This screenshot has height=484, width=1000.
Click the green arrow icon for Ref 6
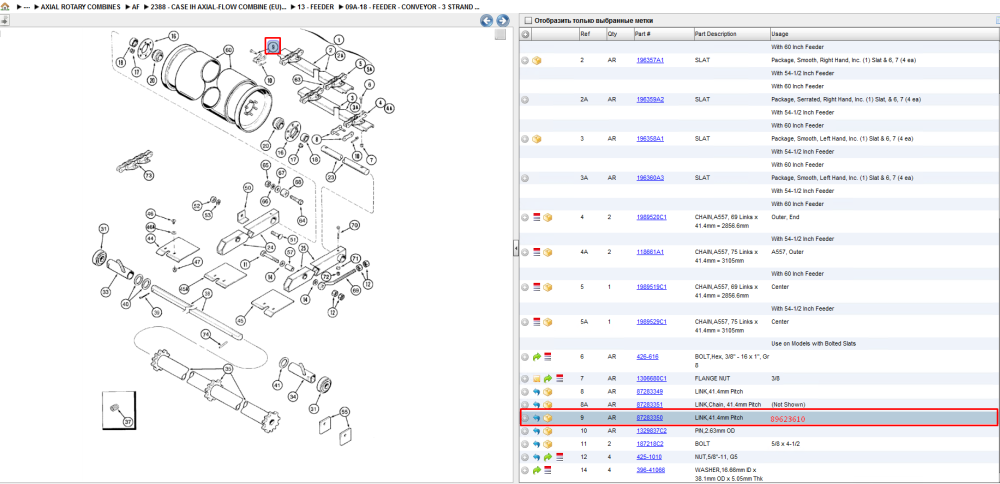[537, 357]
